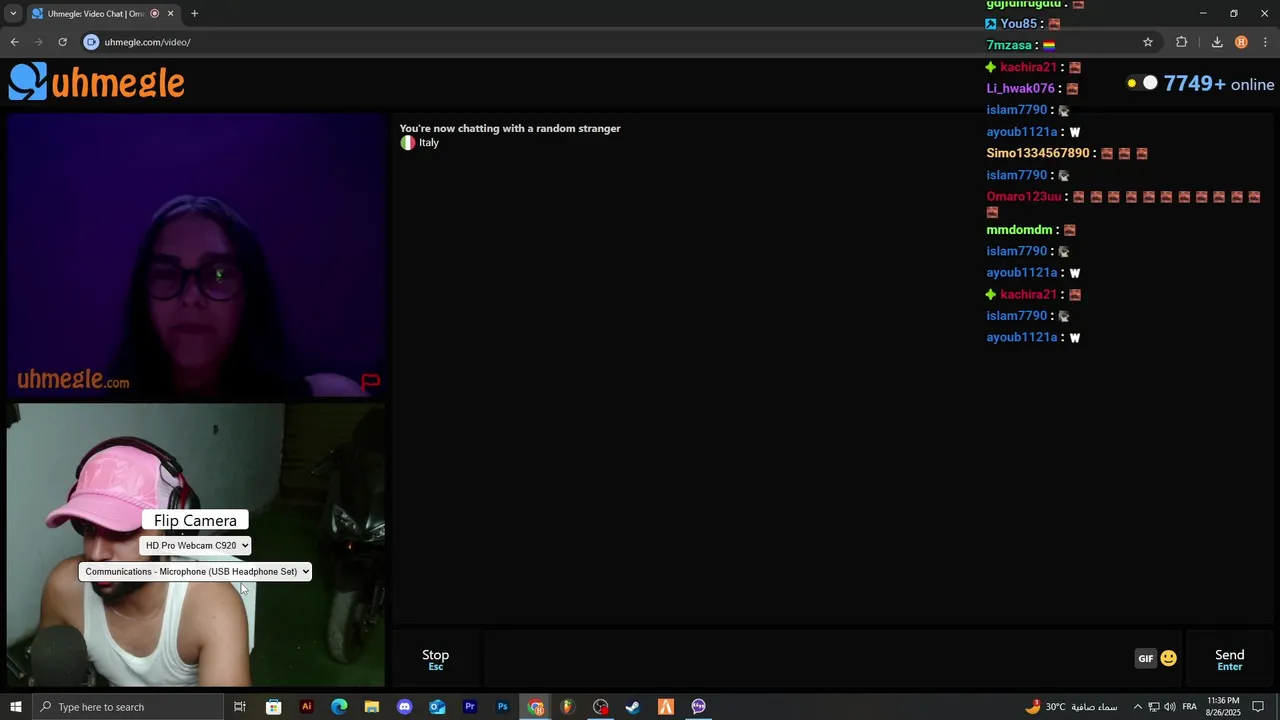The image size is (1280, 720).
Task: Report stranger with the red flag icon
Action: point(370,381)
